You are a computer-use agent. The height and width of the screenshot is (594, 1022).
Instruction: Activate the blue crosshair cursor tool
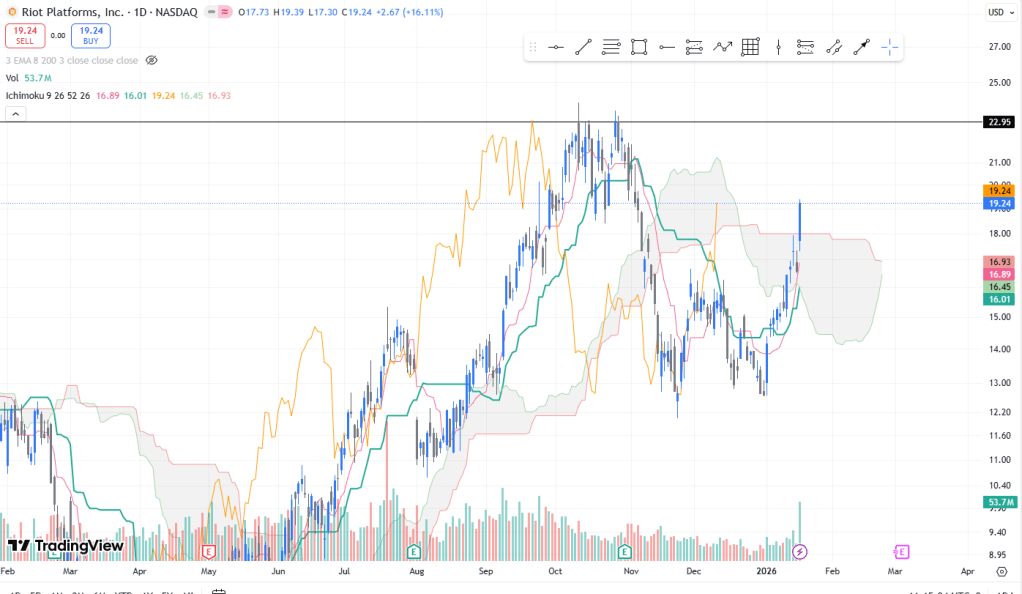point(889,47)
